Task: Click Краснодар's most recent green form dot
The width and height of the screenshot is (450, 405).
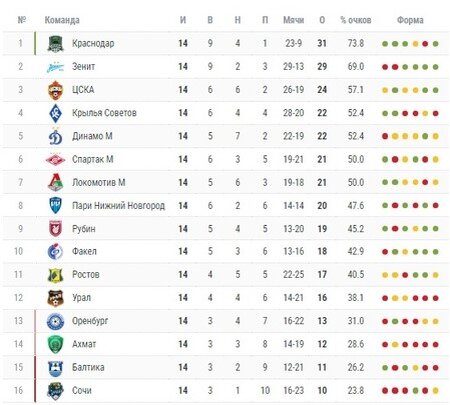Action: tap(435, 44)
